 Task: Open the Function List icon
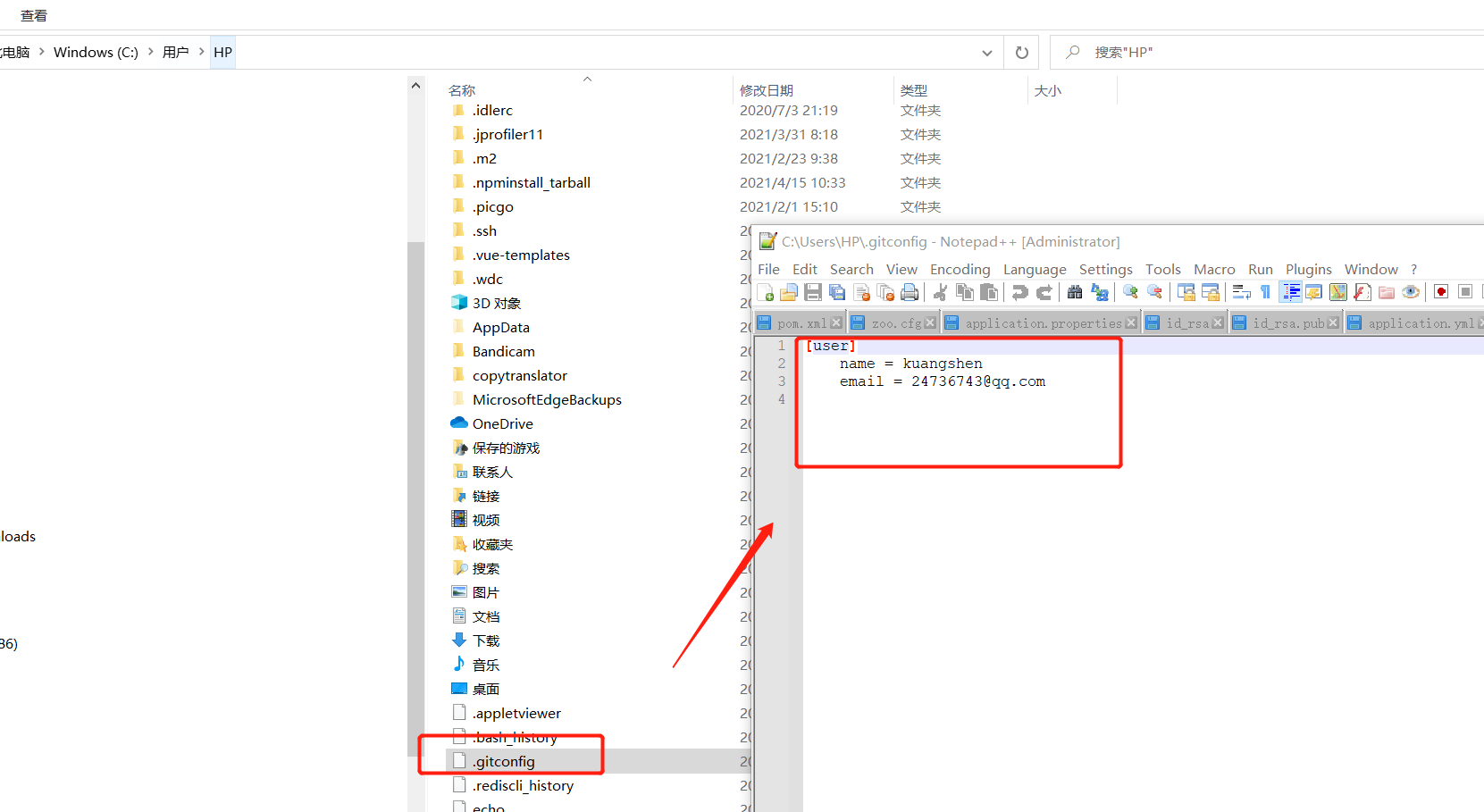click(1362, 292)
